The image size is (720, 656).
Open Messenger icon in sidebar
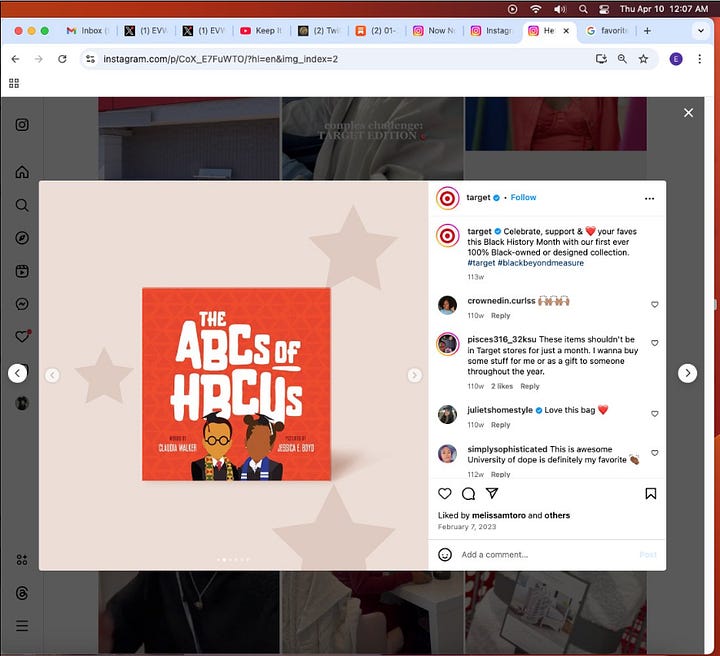click(22, 304)
